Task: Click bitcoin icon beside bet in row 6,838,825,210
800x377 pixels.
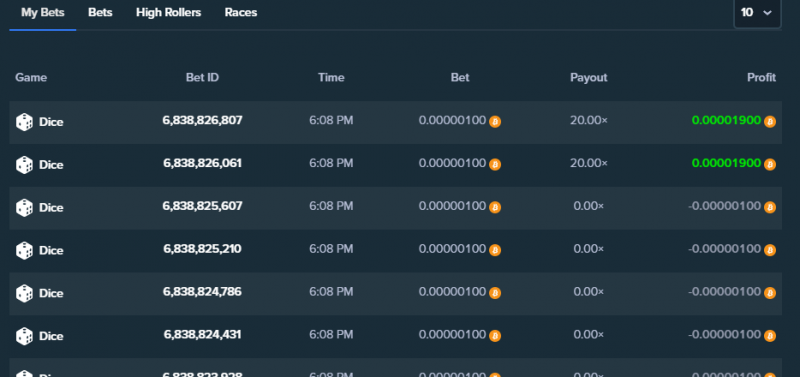Action: [x=495, y=250]
